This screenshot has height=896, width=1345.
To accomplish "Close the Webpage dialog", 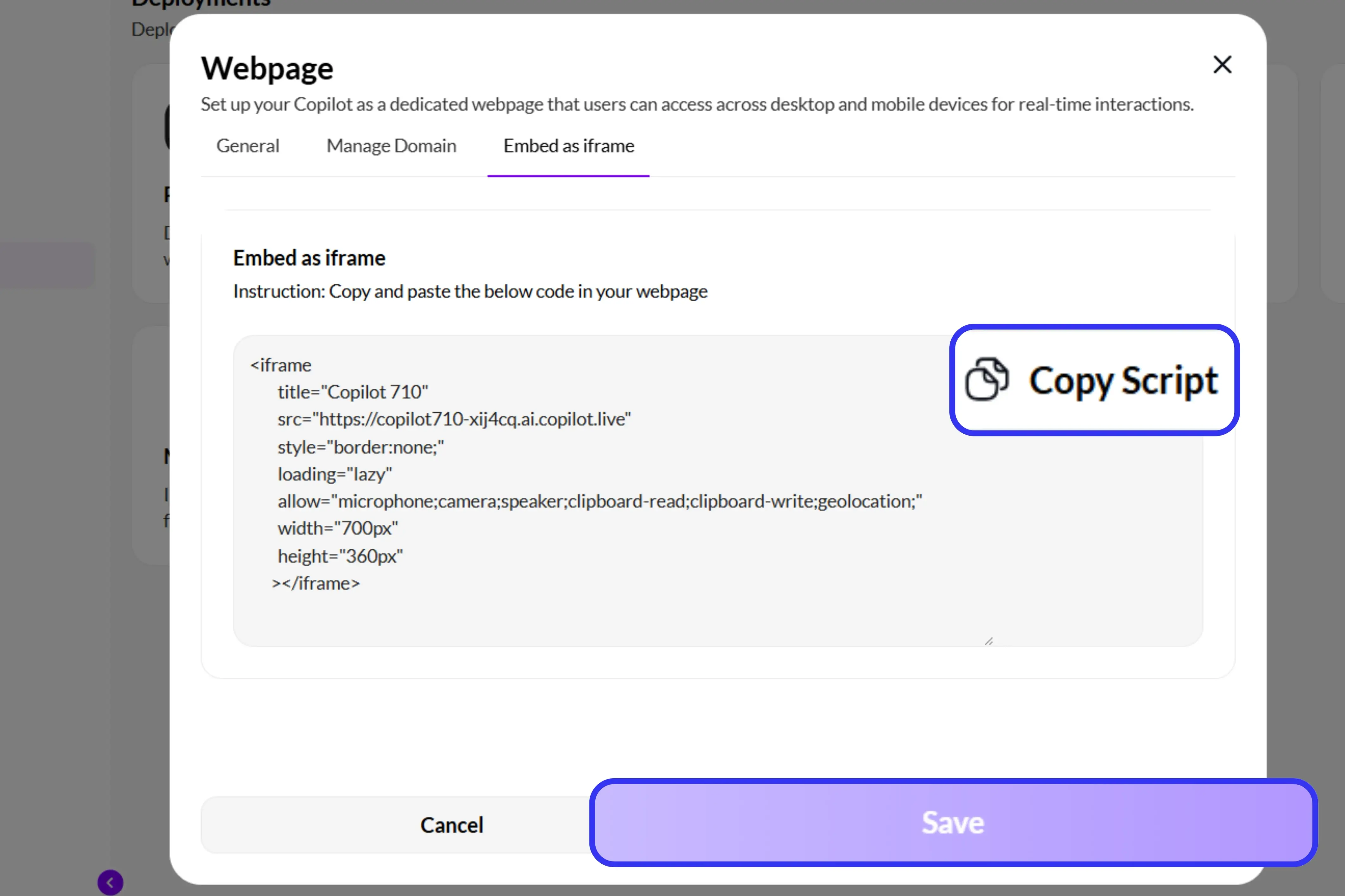I will click(1222, 65).
